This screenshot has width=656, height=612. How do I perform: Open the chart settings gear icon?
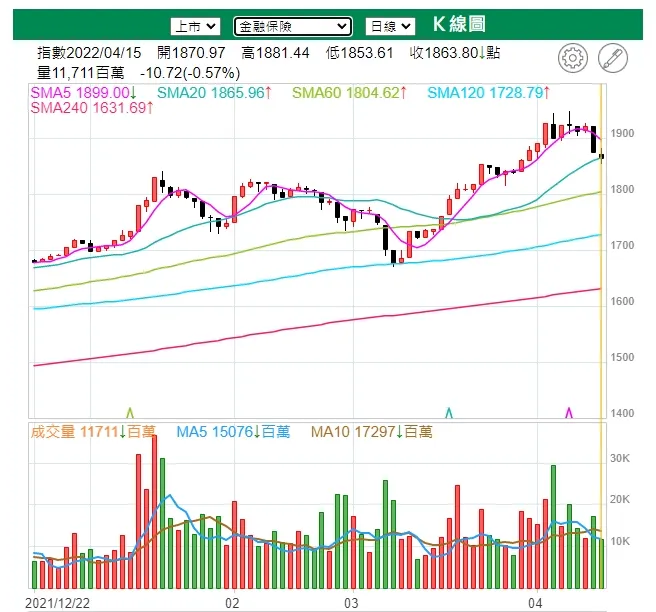coord(572,58)
